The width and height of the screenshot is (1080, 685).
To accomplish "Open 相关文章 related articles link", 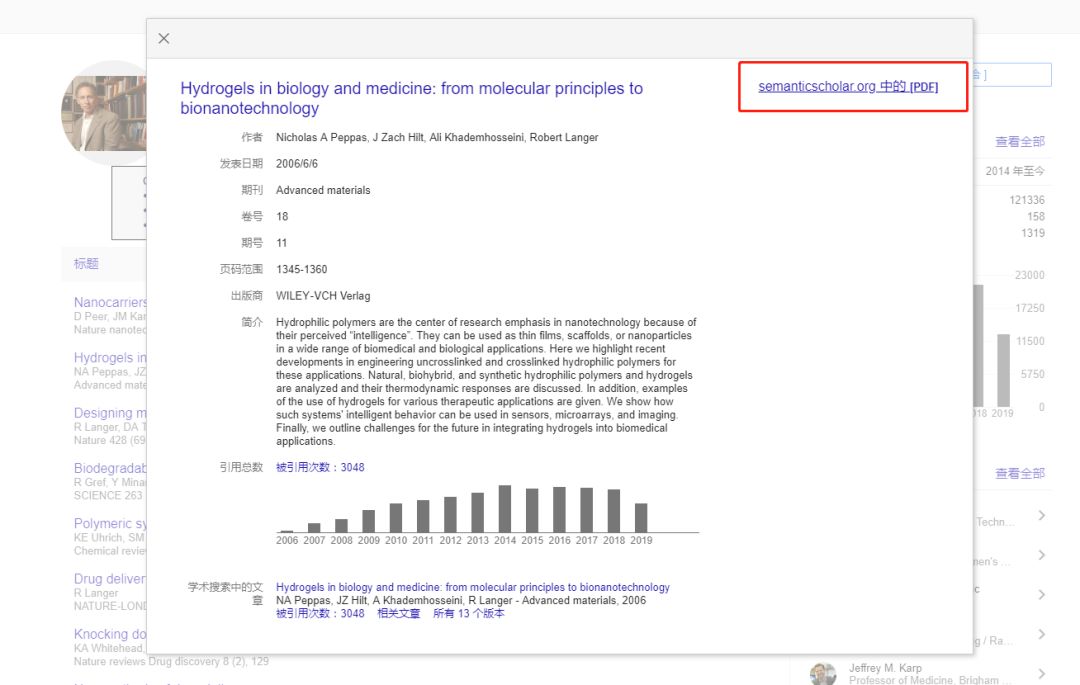I will [x=398, y=613].
